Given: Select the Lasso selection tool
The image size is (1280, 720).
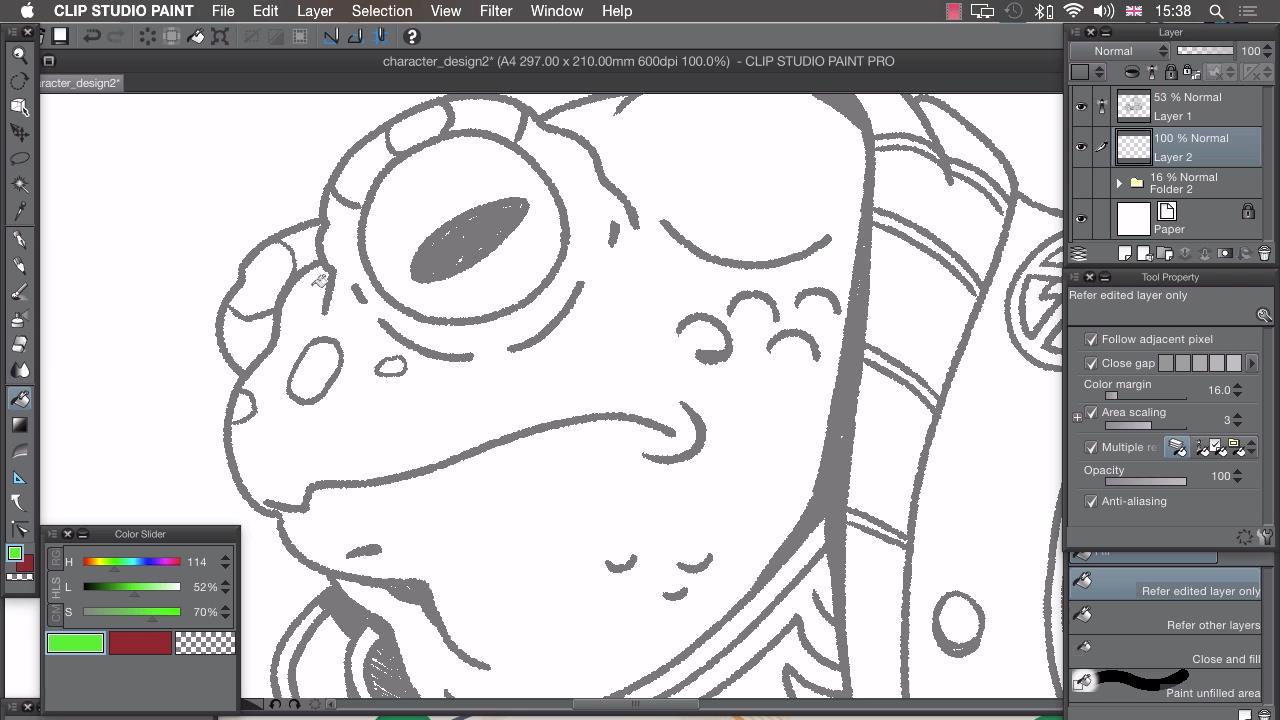Looking at the screenshot, I should [x=19, y=159].
